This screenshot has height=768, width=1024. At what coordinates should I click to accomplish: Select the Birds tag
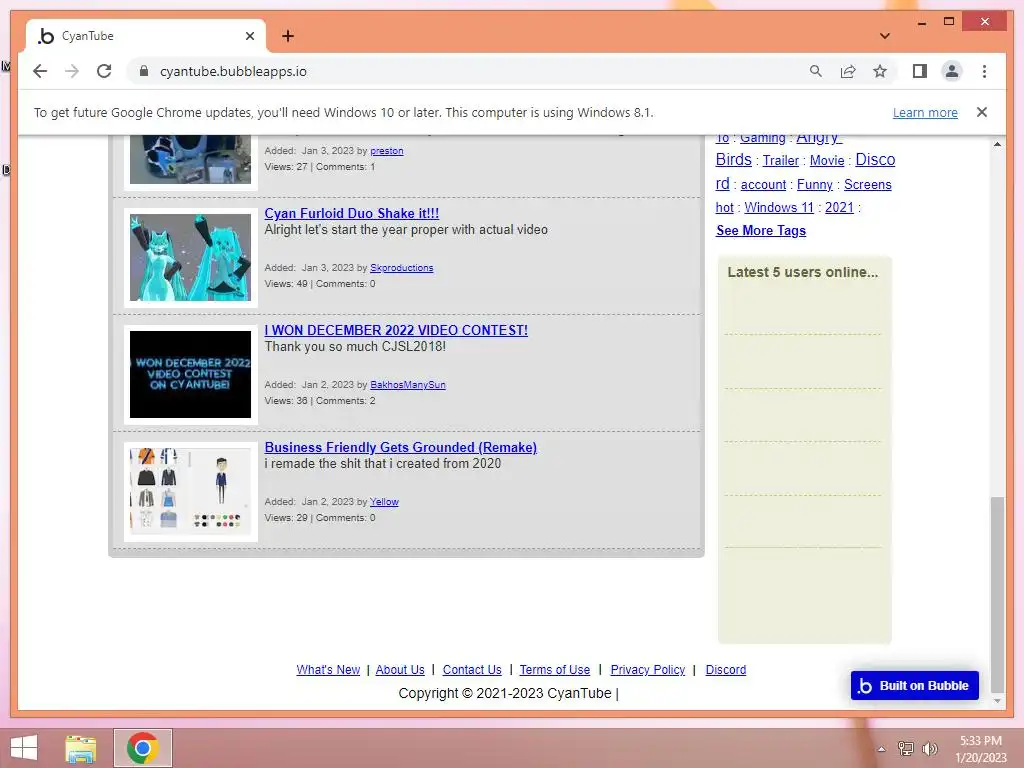(733, 159)
